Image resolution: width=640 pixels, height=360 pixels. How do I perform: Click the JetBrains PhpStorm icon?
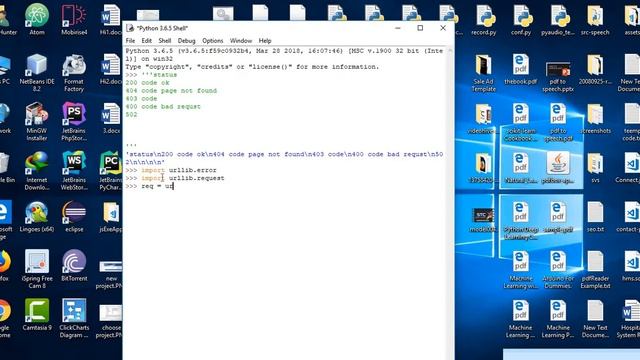(74, 121)
